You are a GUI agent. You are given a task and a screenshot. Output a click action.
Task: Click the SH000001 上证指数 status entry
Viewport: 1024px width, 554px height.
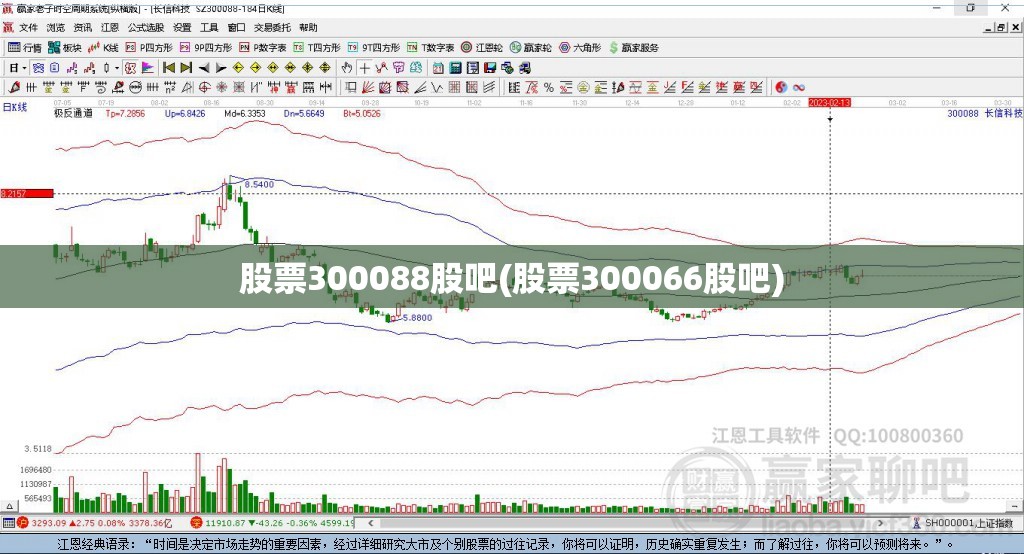963,523
